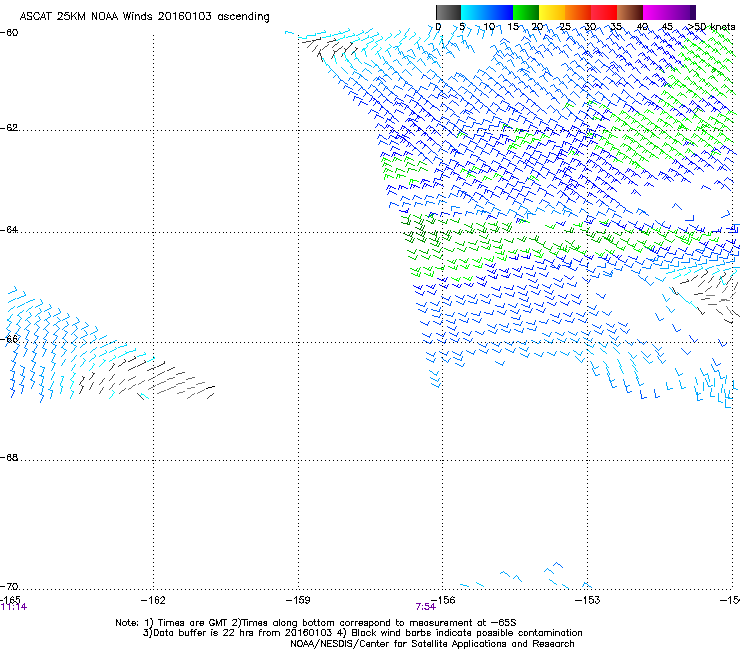The height and width of the screenshot is (650, 740).
Task: Click the purple time label 7:54
Action: (x=425, y=607)
